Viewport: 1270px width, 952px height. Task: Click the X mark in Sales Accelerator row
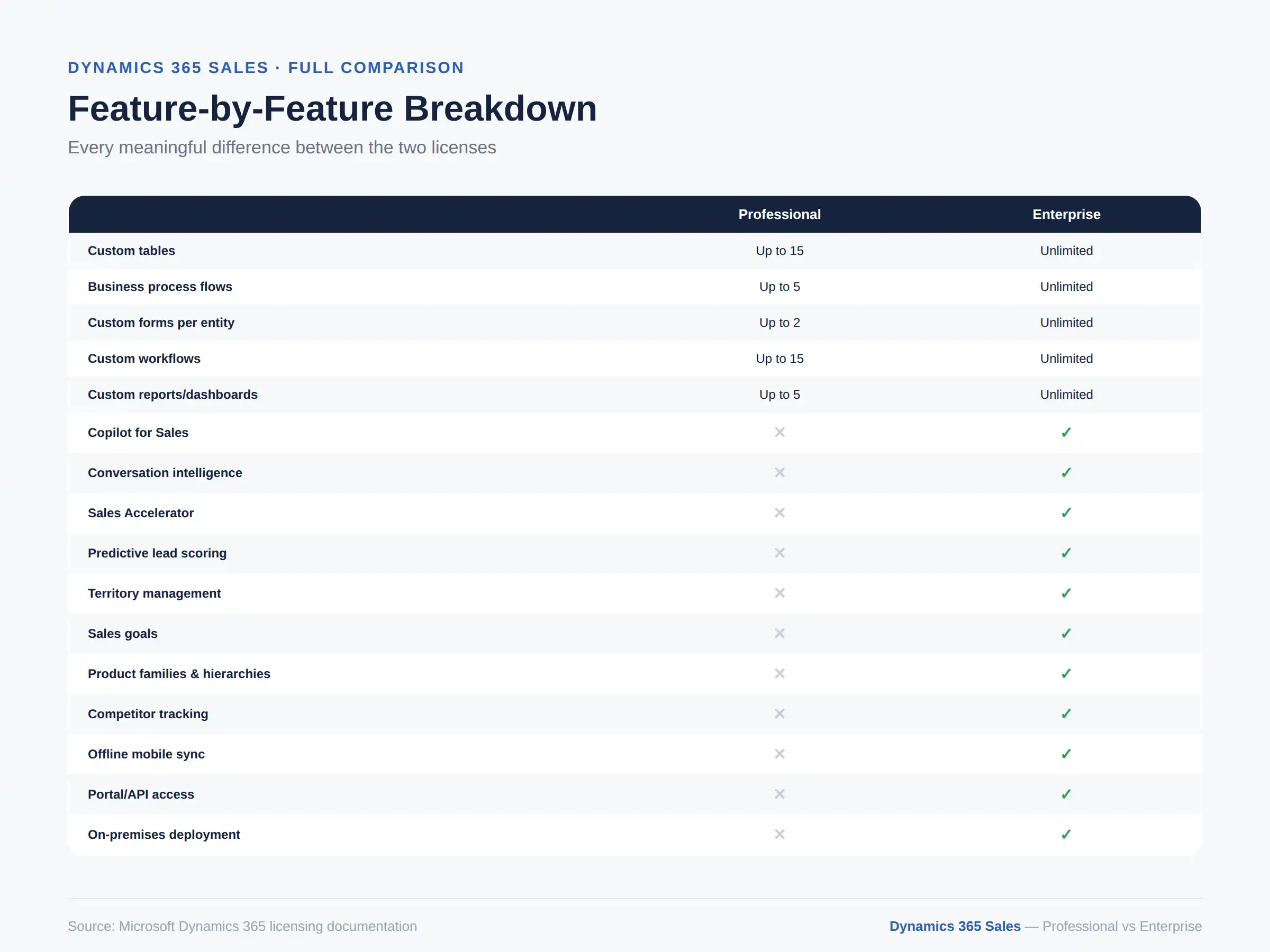pyautogui.click(x=779, y=512)
